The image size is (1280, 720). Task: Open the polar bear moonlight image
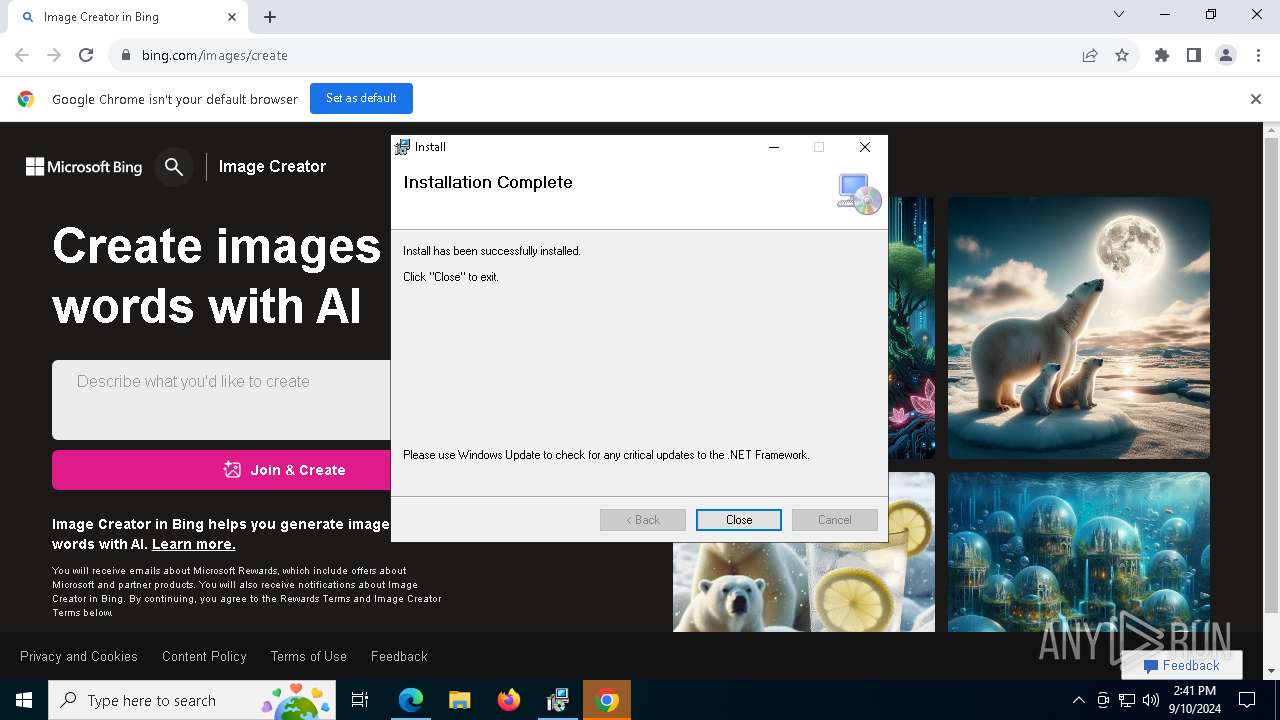pos(1079,328)
